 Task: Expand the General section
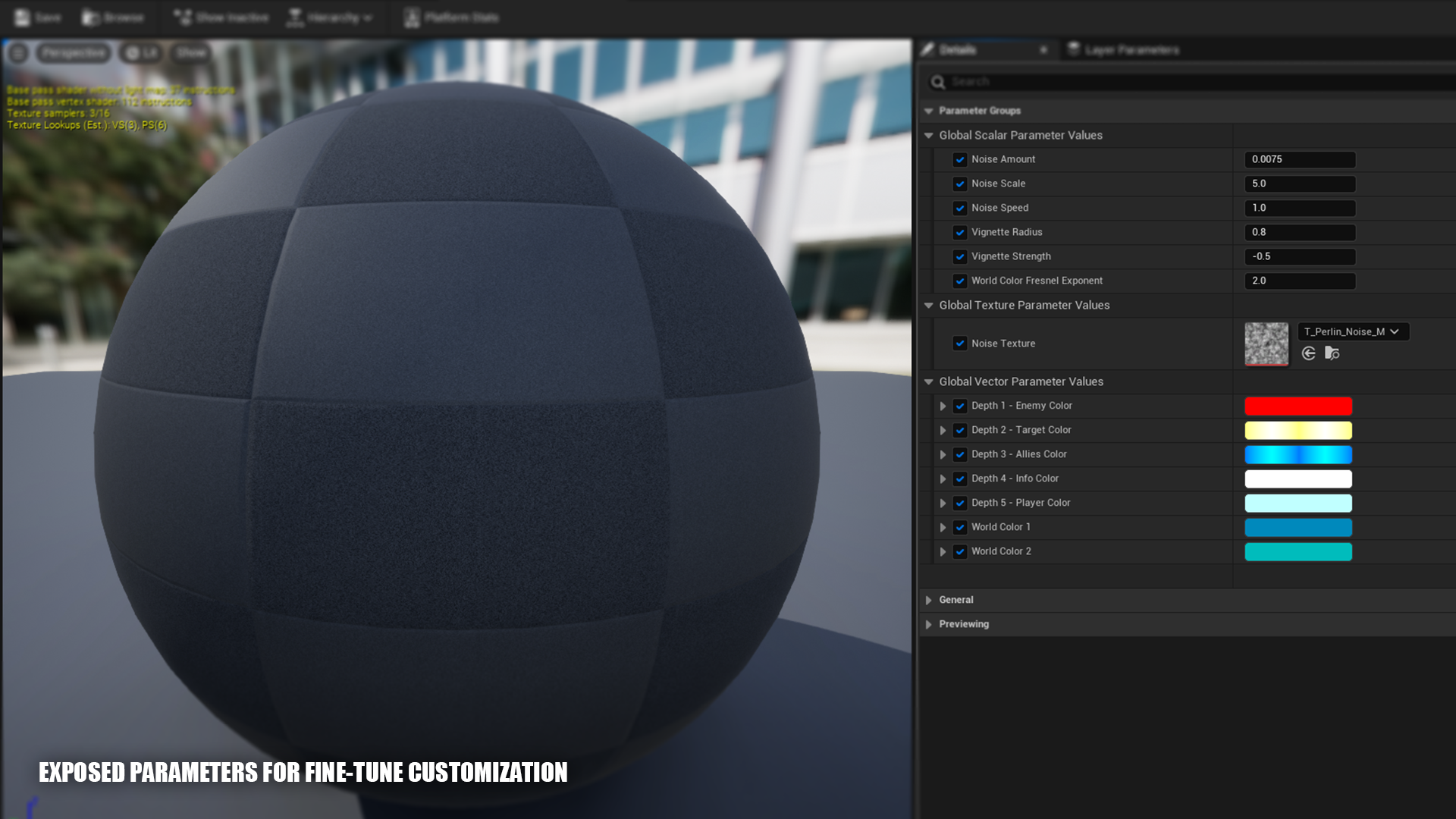click(928, 600)
